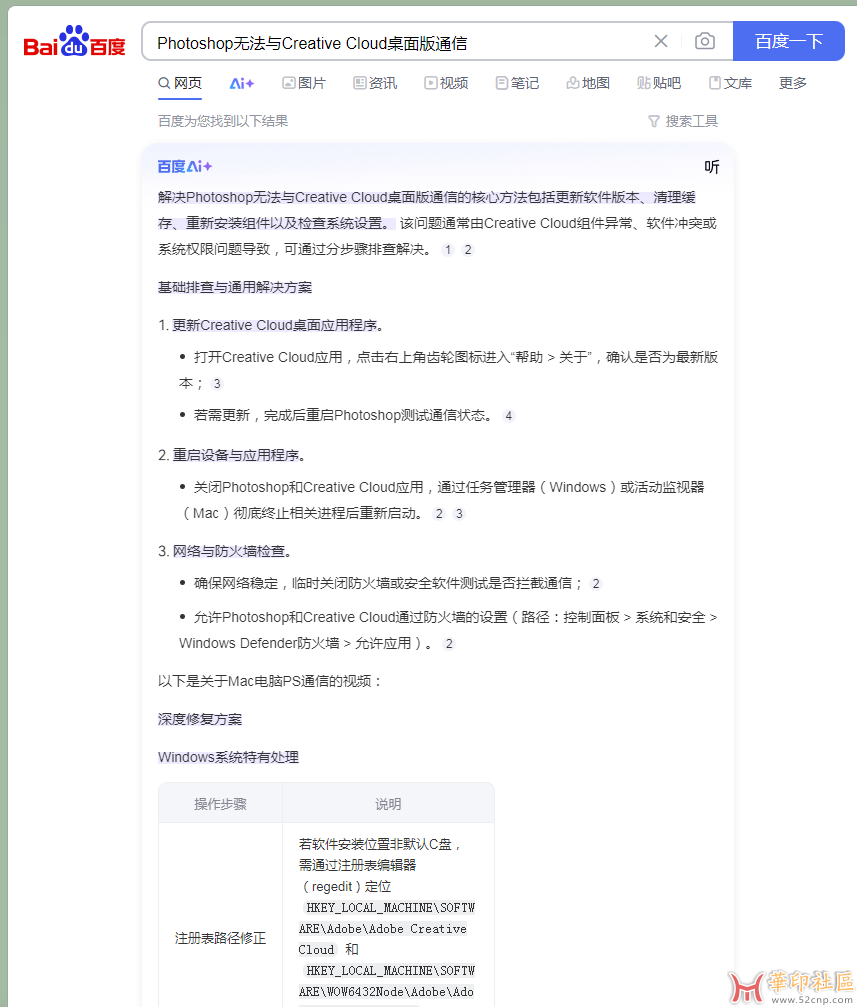Open 搜索工具 filter options
The height and width of the screenshot is (1007, 857).
[683, 121]
